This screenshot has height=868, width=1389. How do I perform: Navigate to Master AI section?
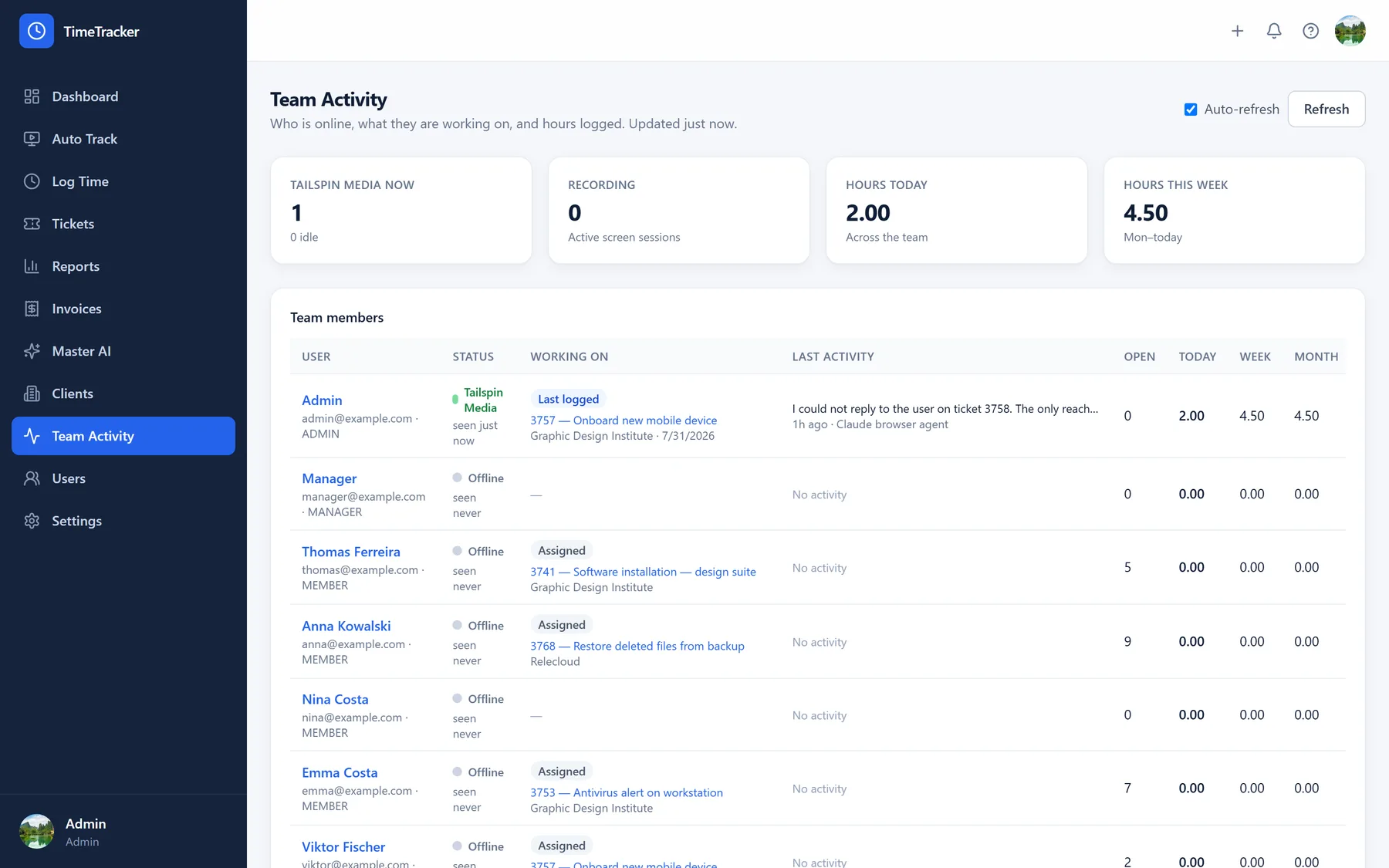point(123,351)
